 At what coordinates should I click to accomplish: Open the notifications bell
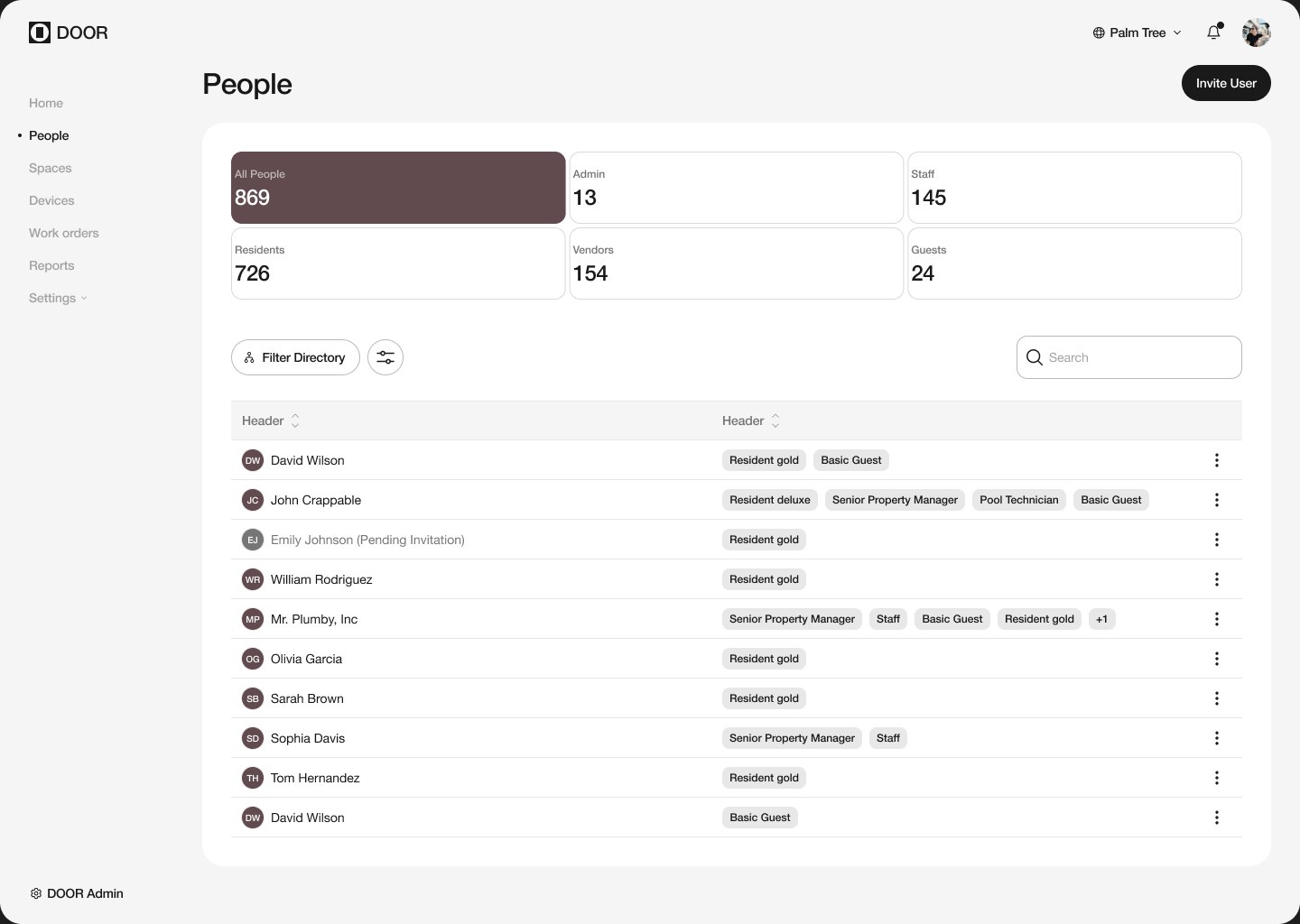[1214, 32]
